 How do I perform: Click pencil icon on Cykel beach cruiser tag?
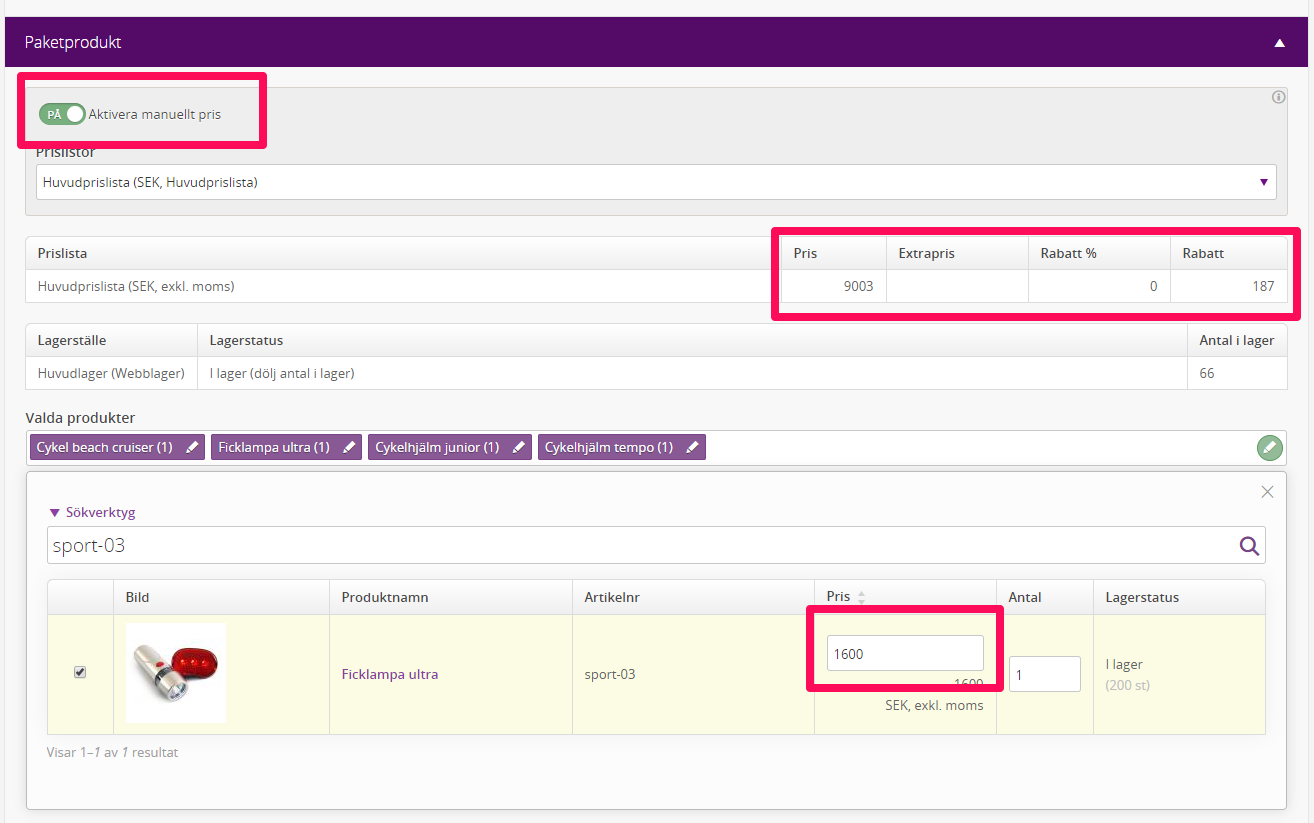[x=192, y=448]
